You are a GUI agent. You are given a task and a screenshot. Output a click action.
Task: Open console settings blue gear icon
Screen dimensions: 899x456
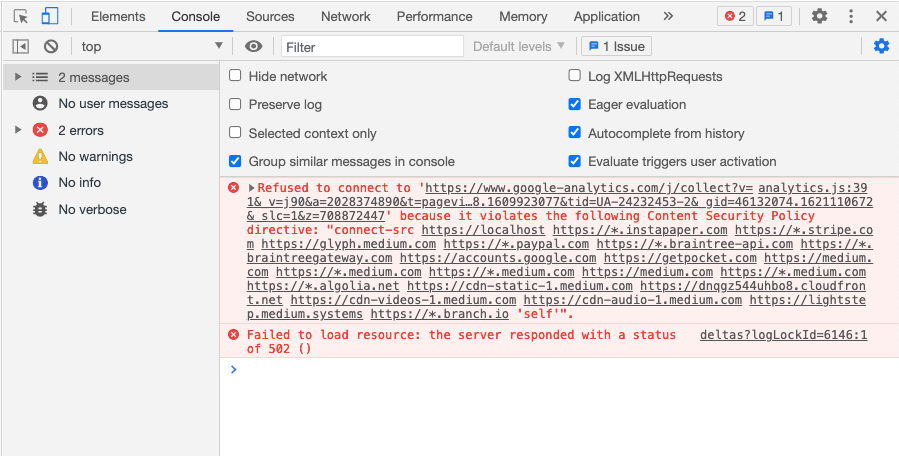coord(881,46)
